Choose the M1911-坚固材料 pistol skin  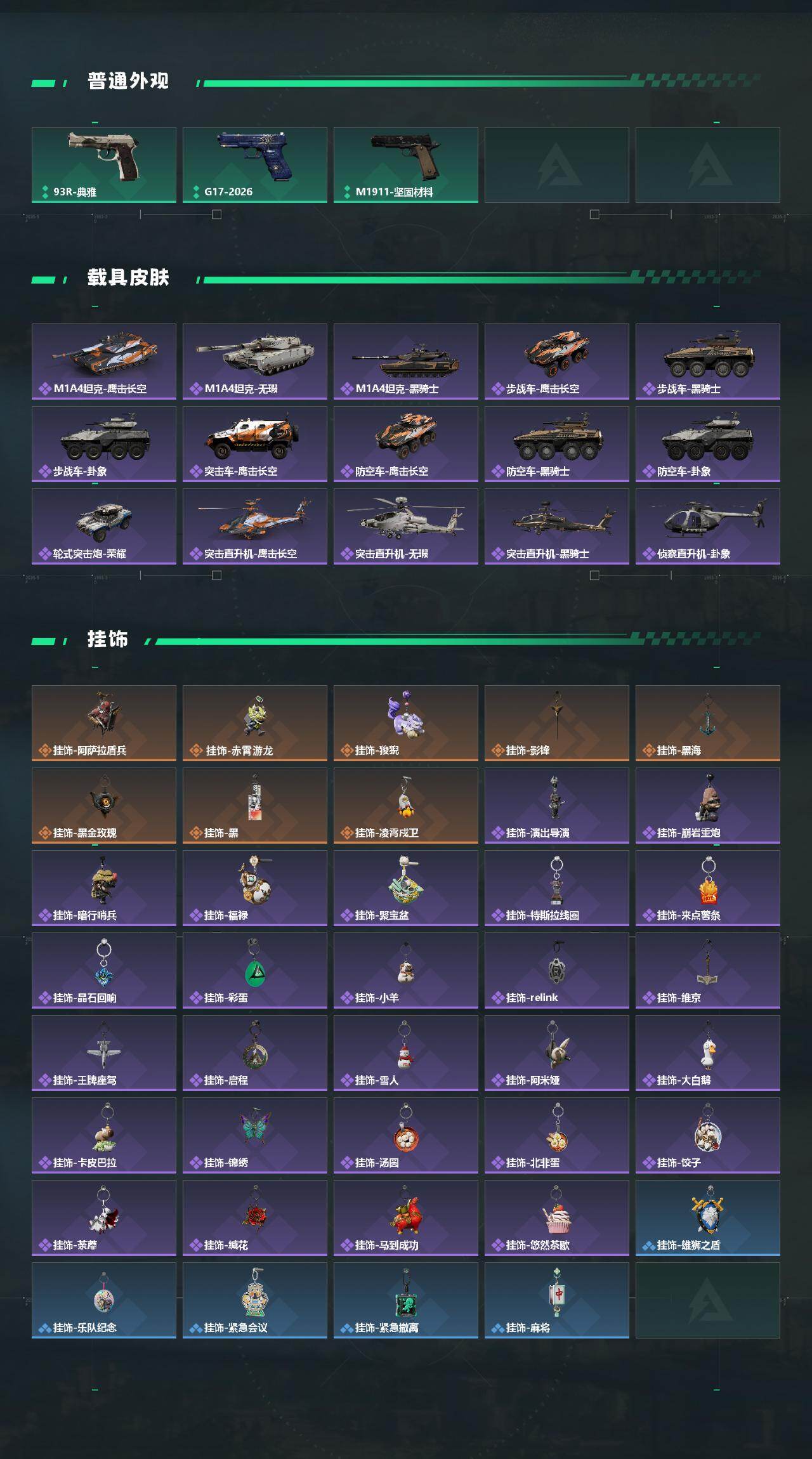406,165
